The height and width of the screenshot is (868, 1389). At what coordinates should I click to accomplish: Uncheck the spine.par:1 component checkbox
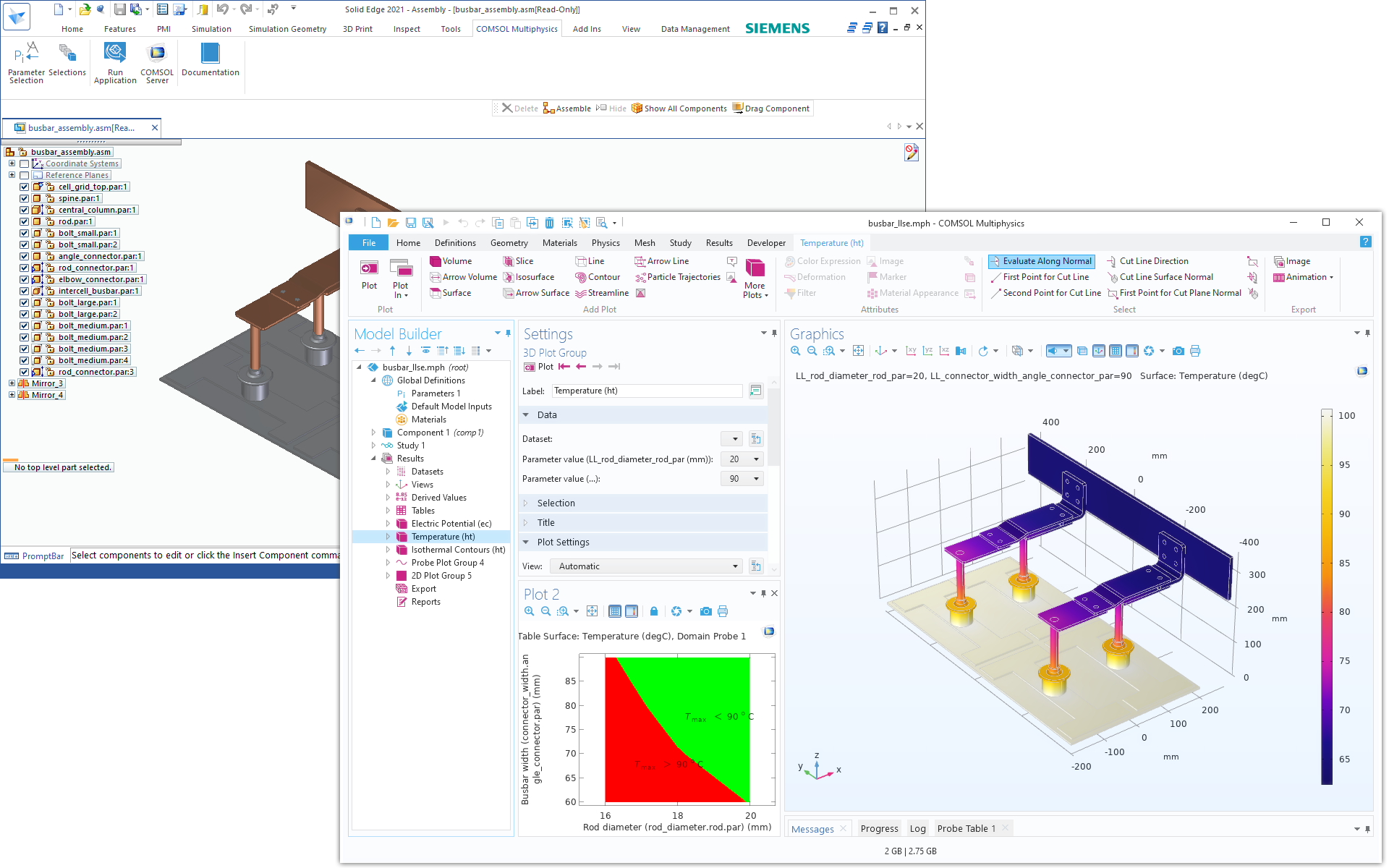(25, 198)
